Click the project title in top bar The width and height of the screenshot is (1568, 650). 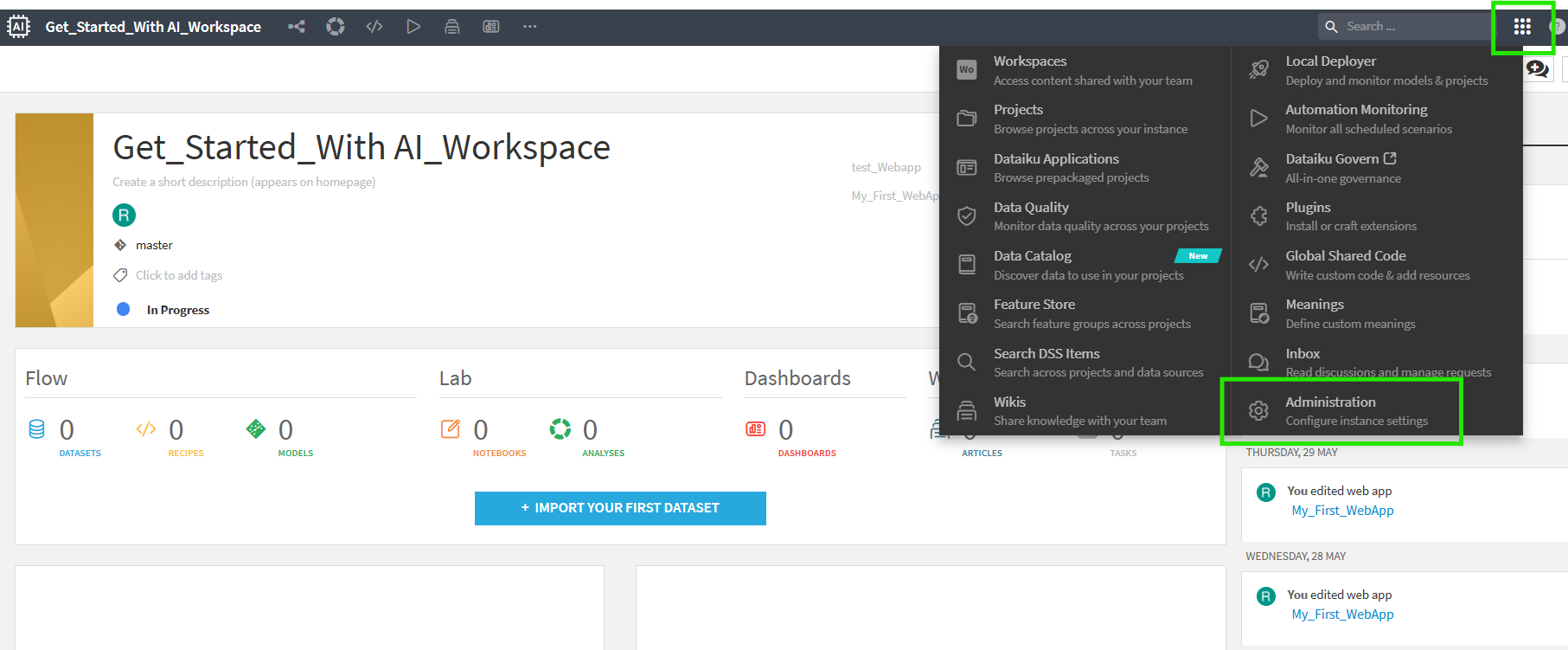coord(153,27)
